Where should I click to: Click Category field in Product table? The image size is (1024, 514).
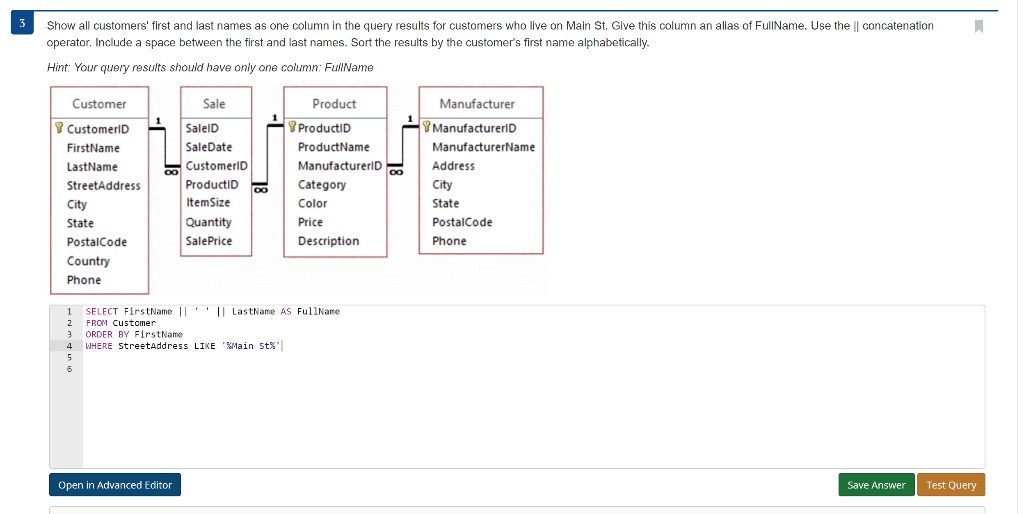click(x=322, y=185)
